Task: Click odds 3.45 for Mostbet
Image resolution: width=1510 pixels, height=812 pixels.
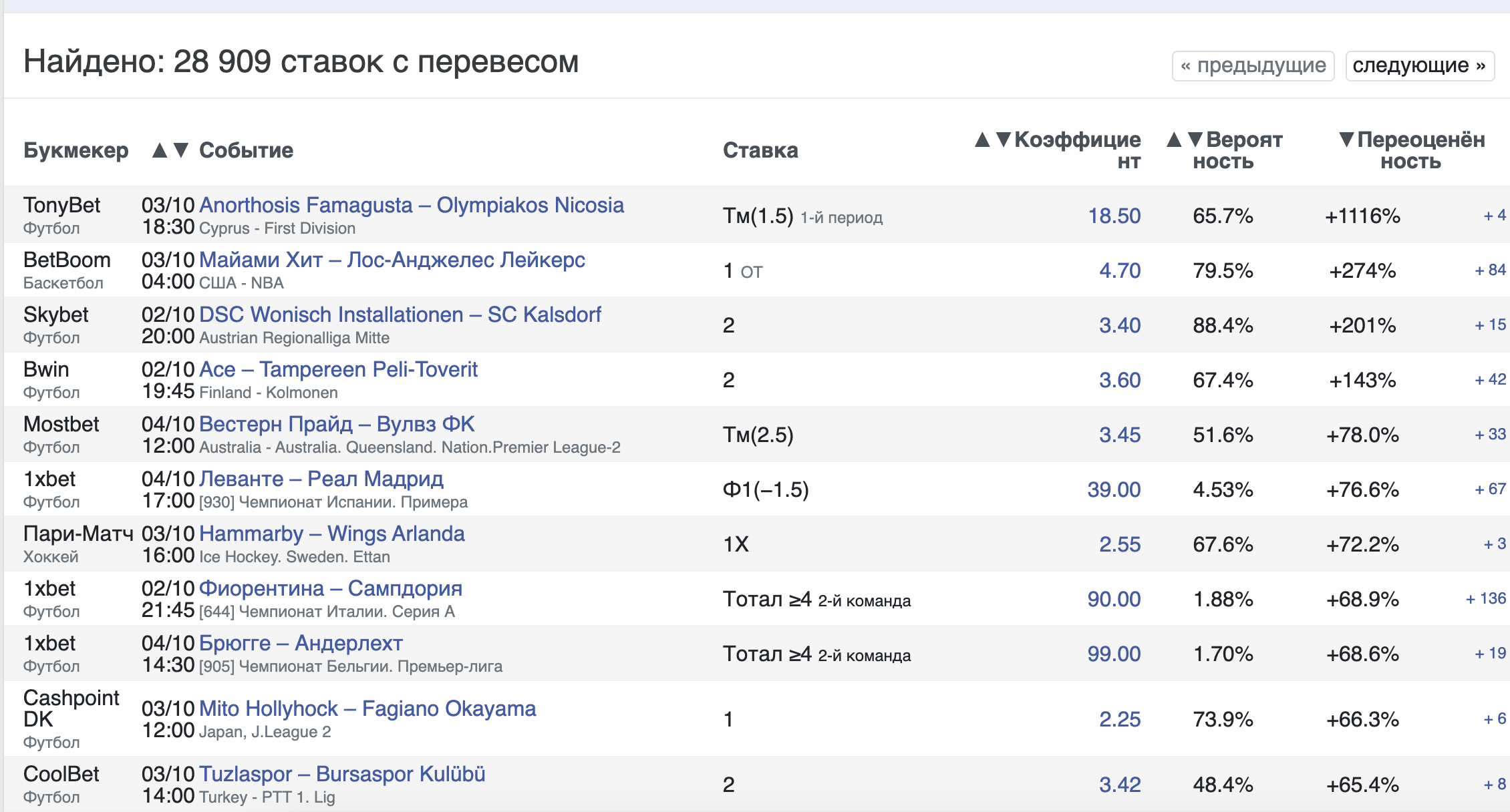Action: click(1120, 435)
